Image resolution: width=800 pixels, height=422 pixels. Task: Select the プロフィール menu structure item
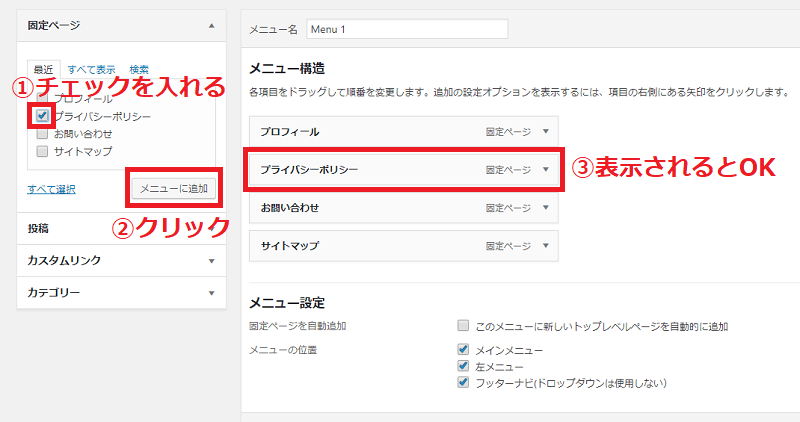(x=404, y=132)
